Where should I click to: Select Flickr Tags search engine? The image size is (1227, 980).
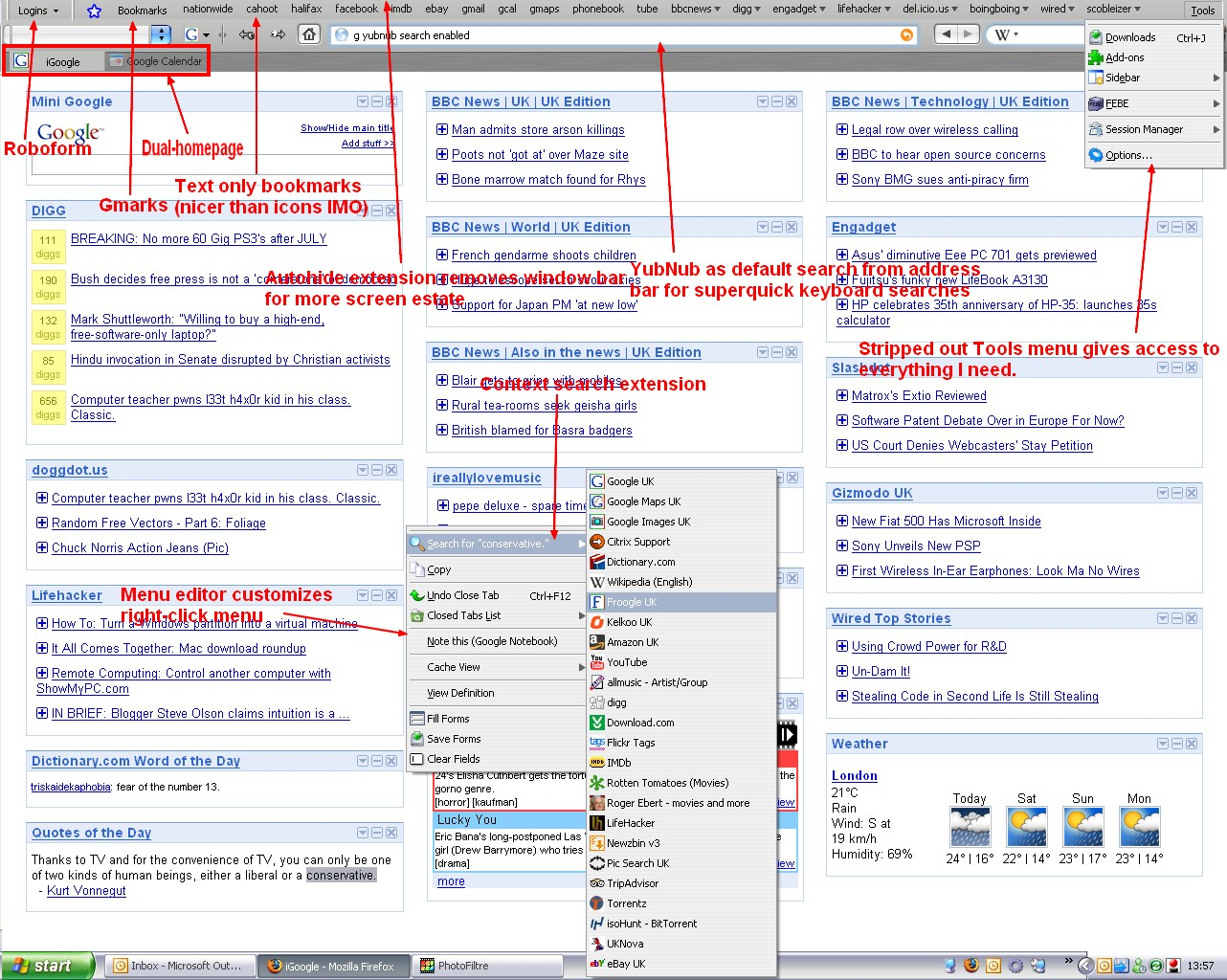click(680, 743)
